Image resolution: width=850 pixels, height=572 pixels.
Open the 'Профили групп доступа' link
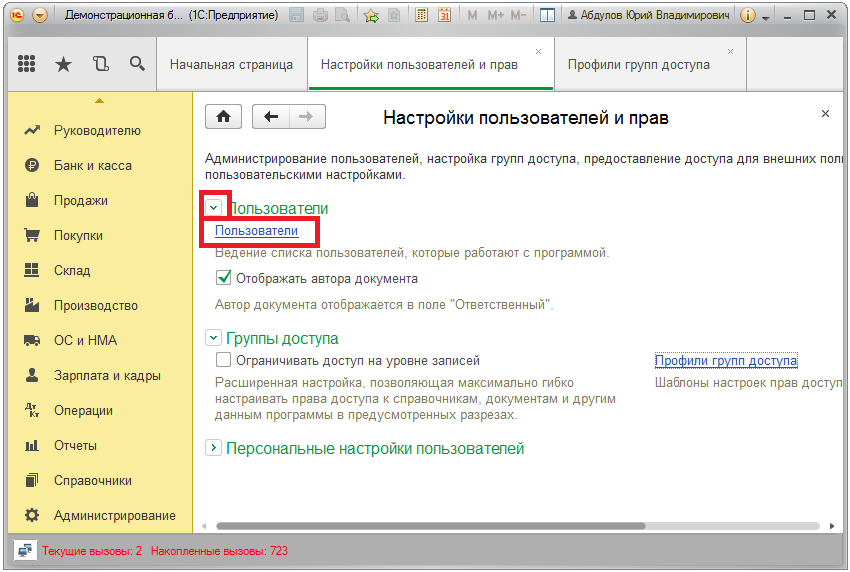tap(726, 361)
